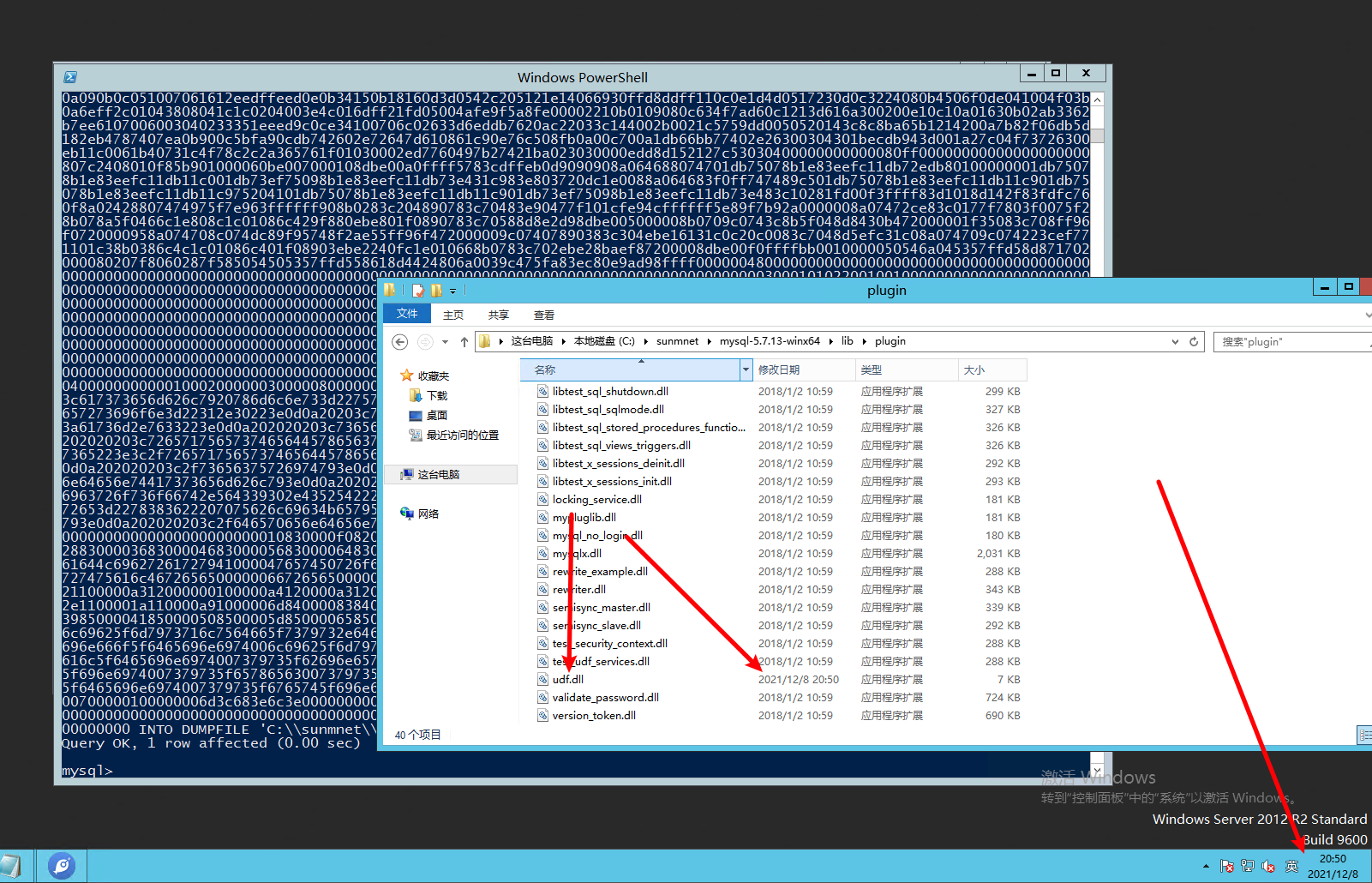Sort by the 类型 column header
The height and width of the screenshot is (883, 1372).
(x=907, y=369)
